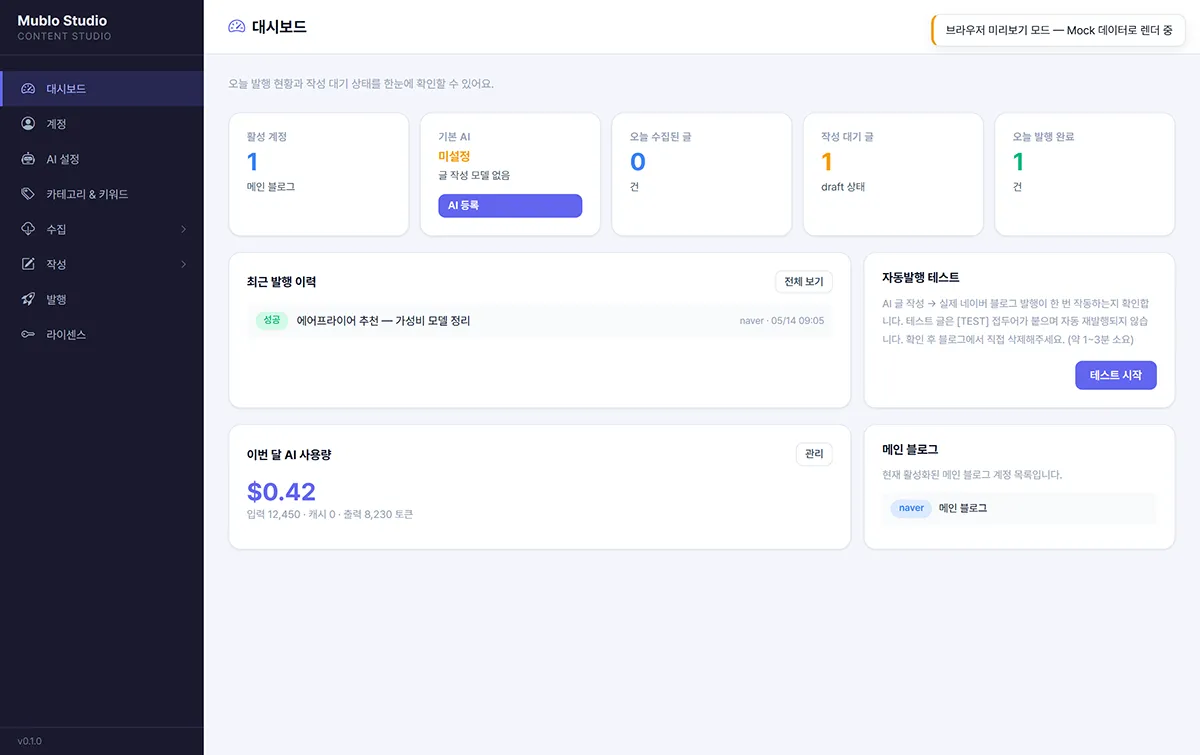Click the dashboard gauge icon in sidebar

[28, 89]
